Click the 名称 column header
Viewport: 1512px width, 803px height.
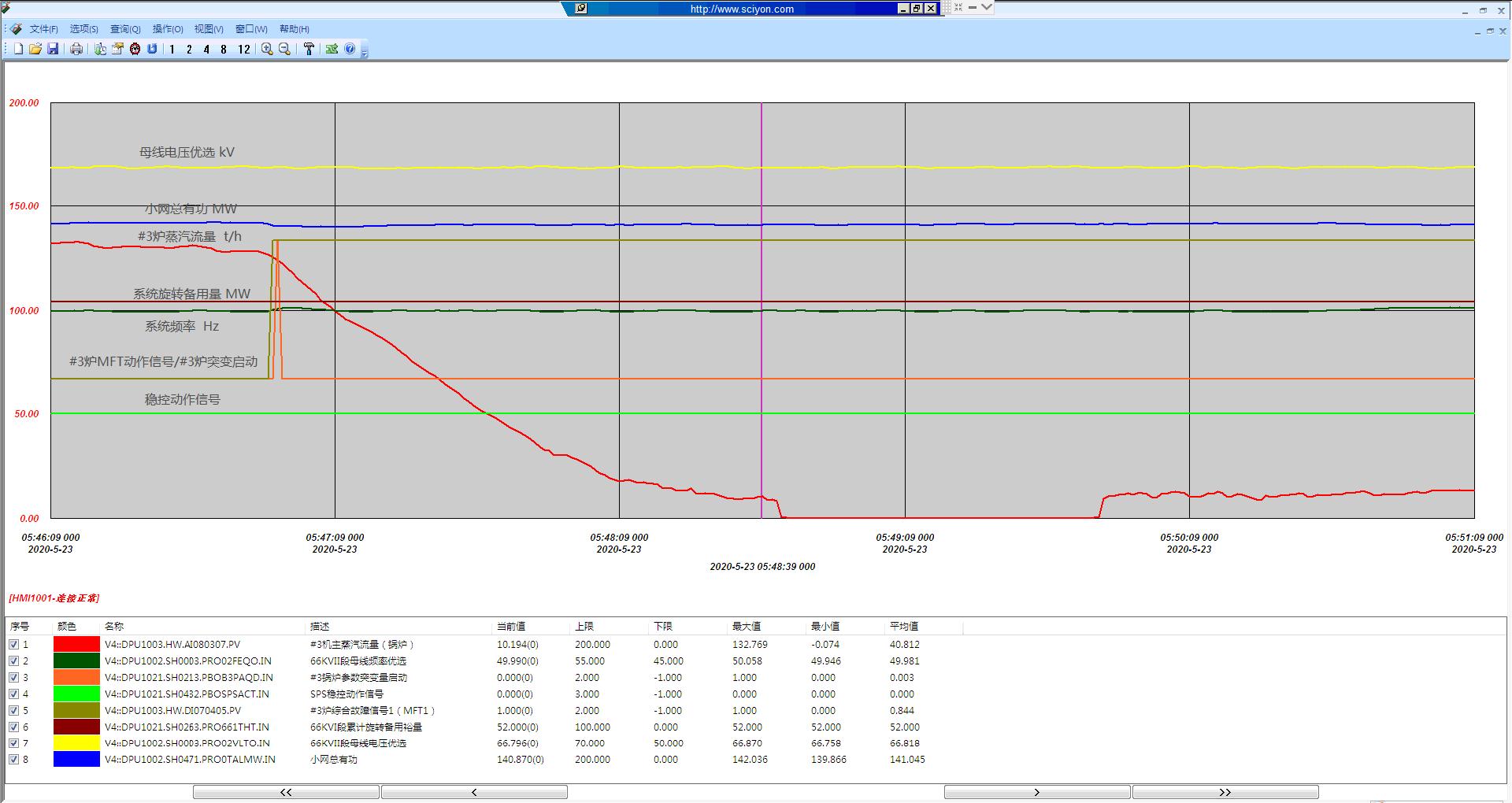click(x=202, y=626)
